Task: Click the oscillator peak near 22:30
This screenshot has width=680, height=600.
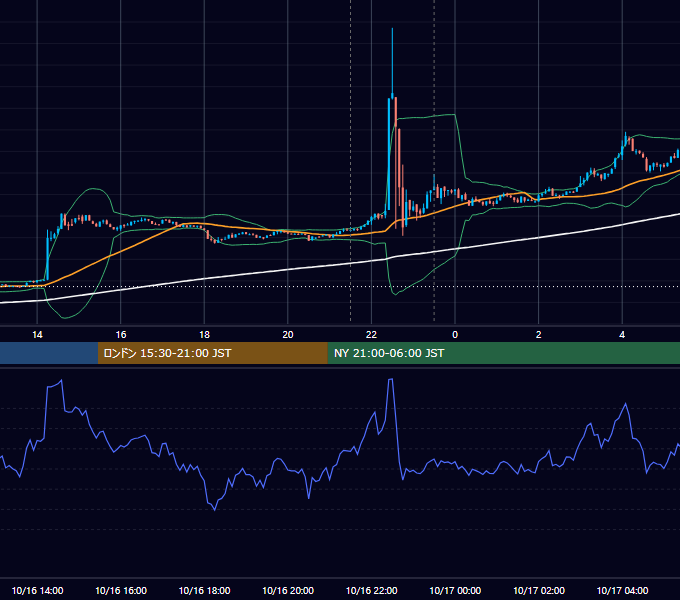Action: coord(390,379)
